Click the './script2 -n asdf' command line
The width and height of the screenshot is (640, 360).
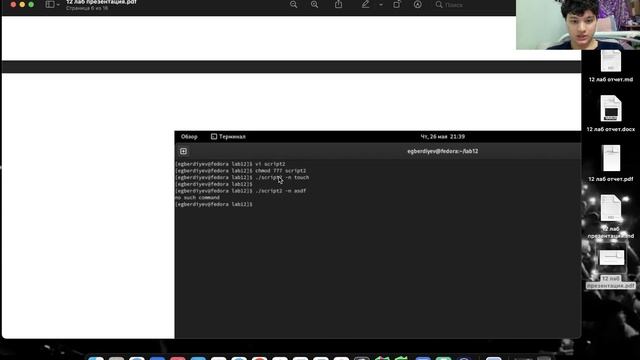point(240,191)
